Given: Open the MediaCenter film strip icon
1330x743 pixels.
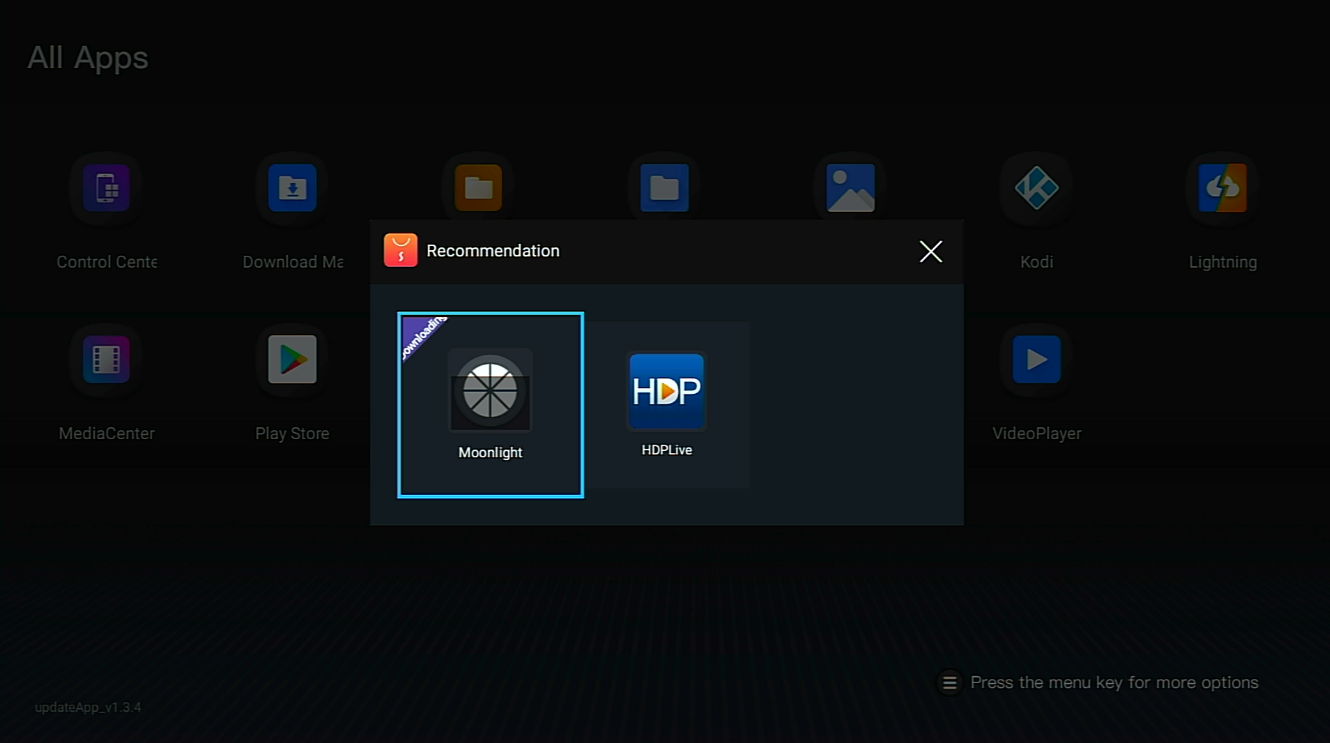Looking at the screenshot, I should (106, 359).
